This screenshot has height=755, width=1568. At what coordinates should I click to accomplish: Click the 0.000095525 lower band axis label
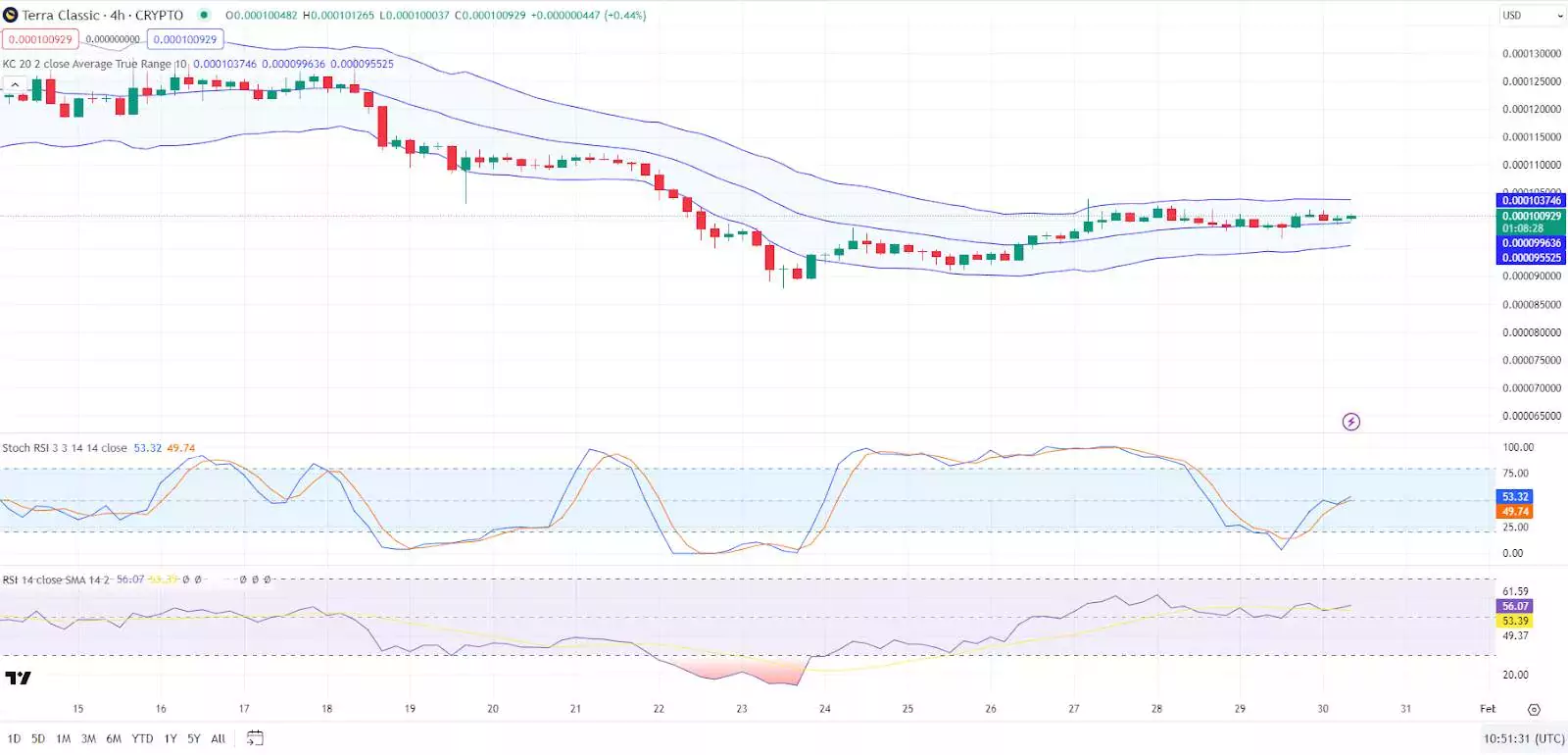[x=1532, y=258]
